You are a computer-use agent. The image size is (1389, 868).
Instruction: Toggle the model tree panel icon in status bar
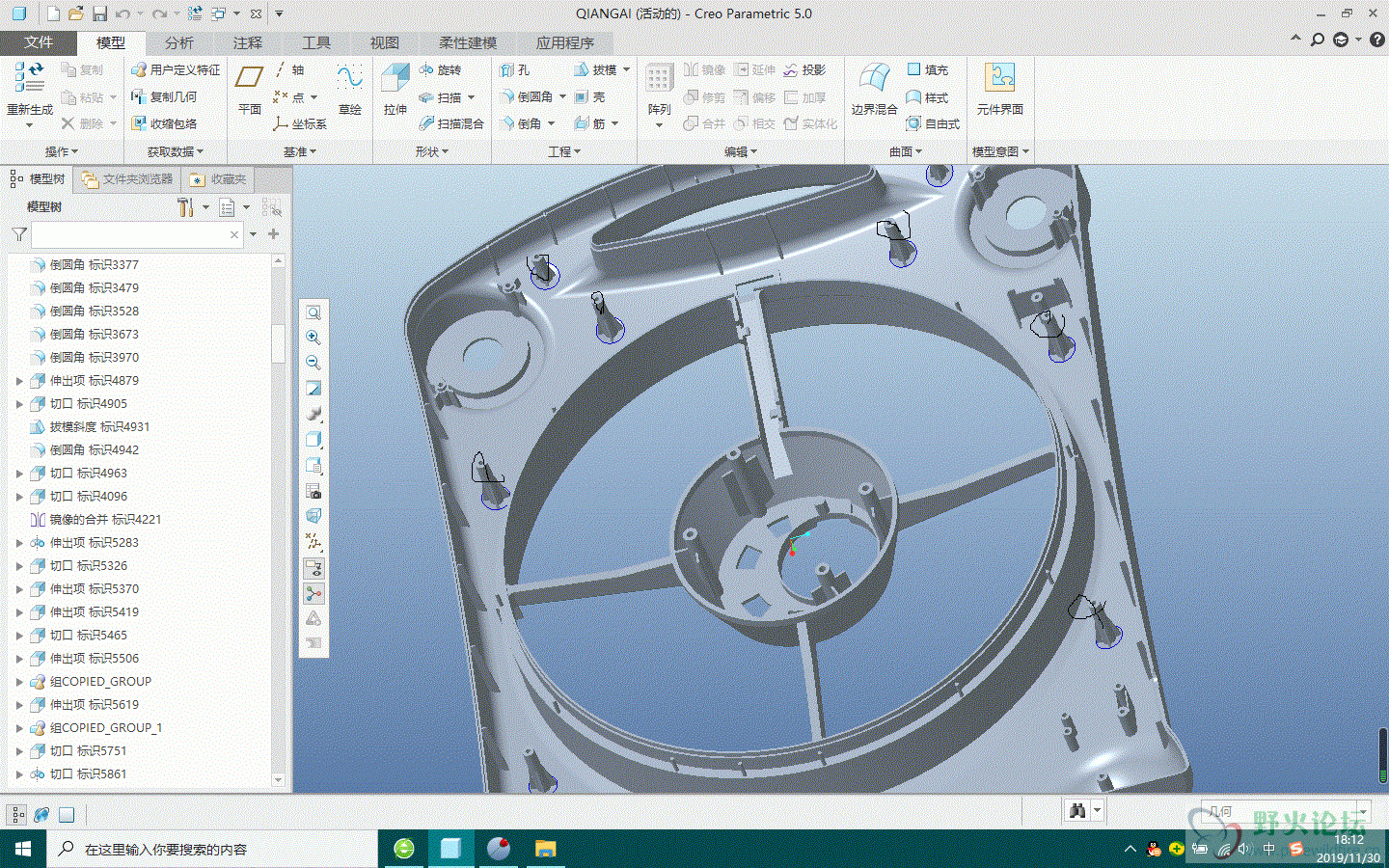(17, 814)
